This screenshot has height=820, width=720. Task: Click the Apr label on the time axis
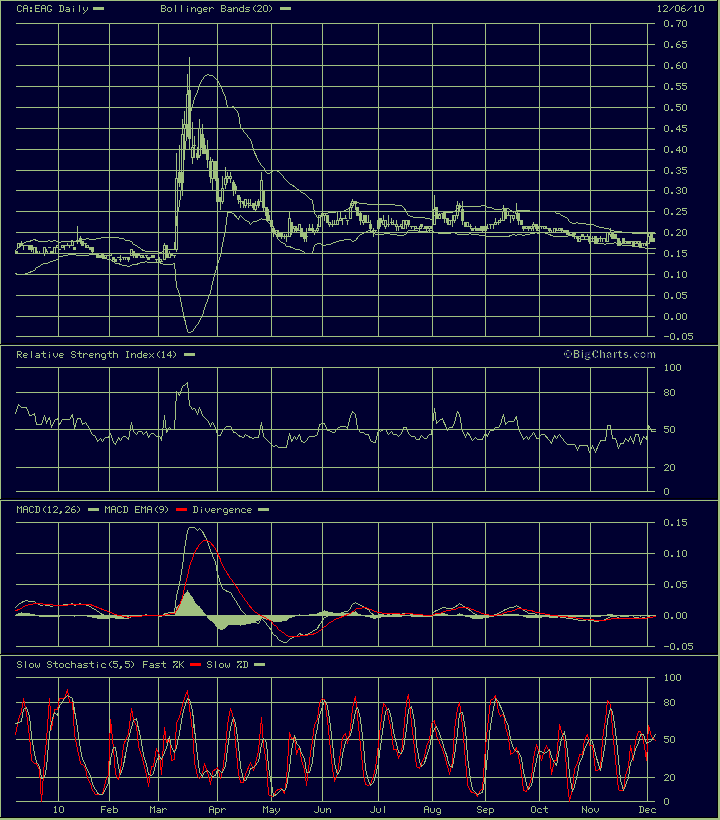tap(217, 811)
